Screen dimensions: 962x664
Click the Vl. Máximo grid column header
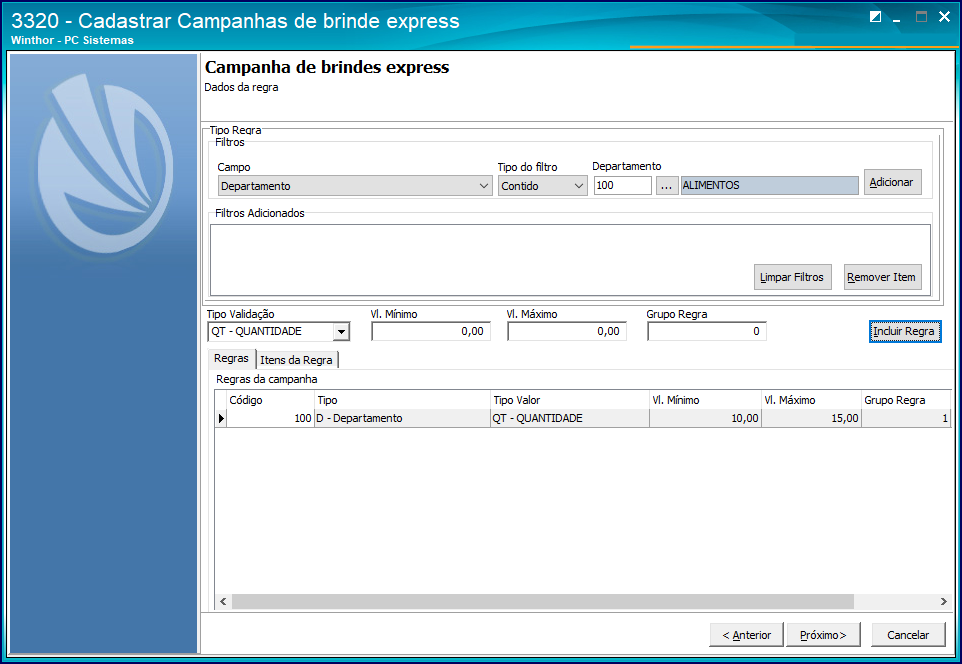pos(810,400)
